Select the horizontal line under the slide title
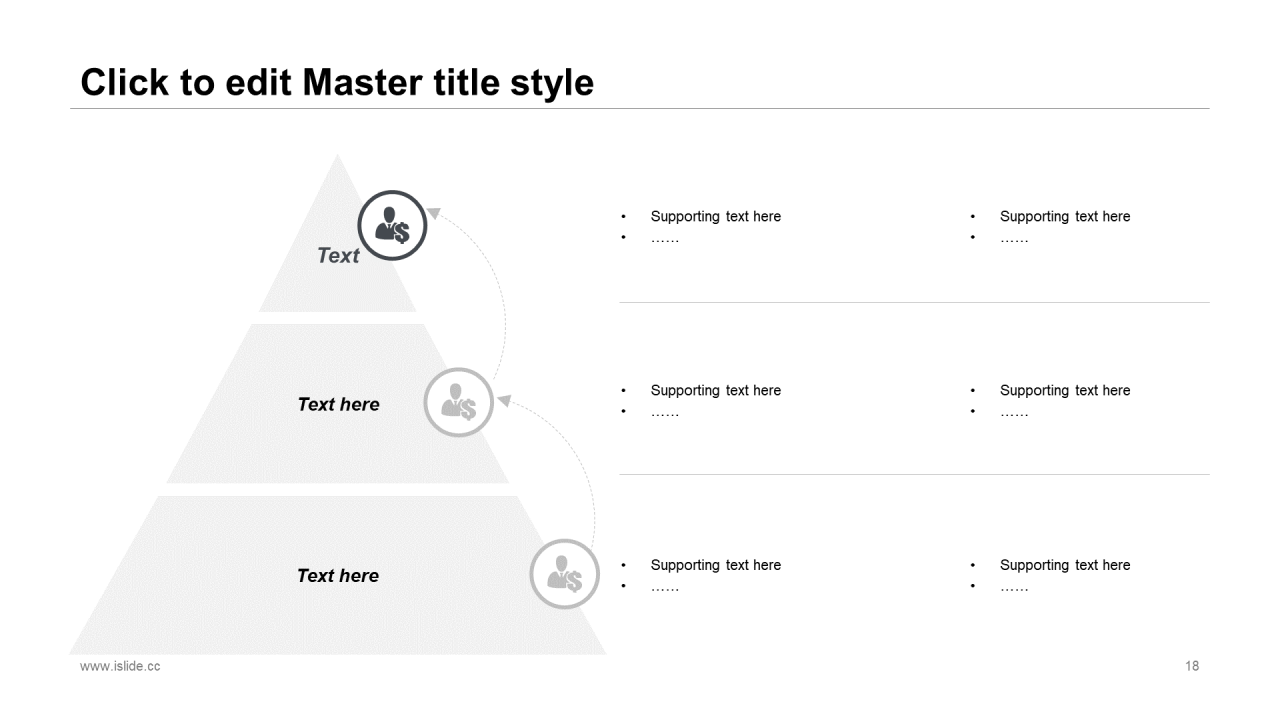Screen dimensions: 1280x720 (640, 108)
